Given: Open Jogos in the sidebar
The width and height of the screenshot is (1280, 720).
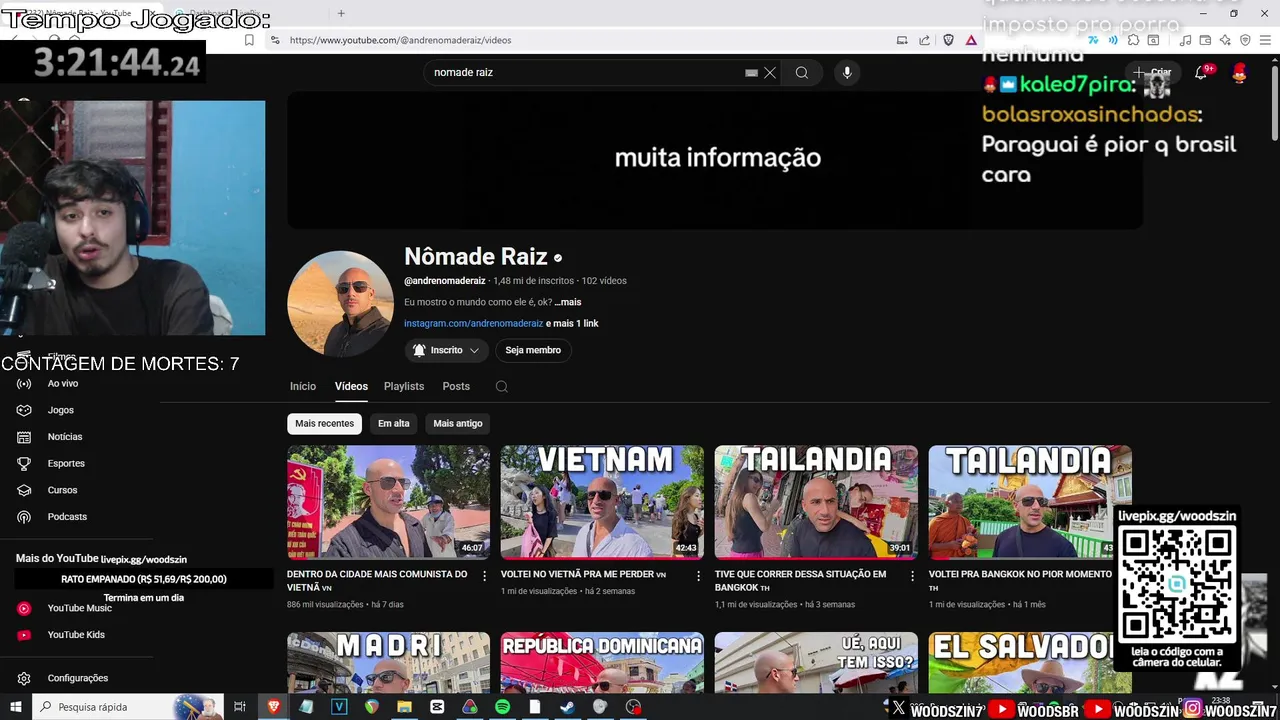Looking at the screenshot, I should (60, 410).
